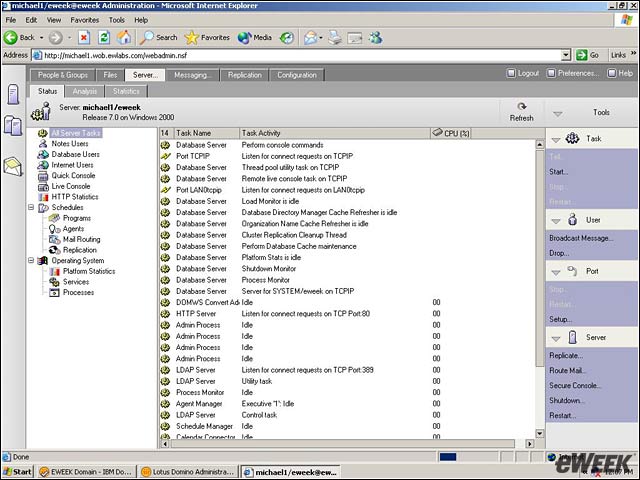Open the Favorites menu

[x=84, y=20]
